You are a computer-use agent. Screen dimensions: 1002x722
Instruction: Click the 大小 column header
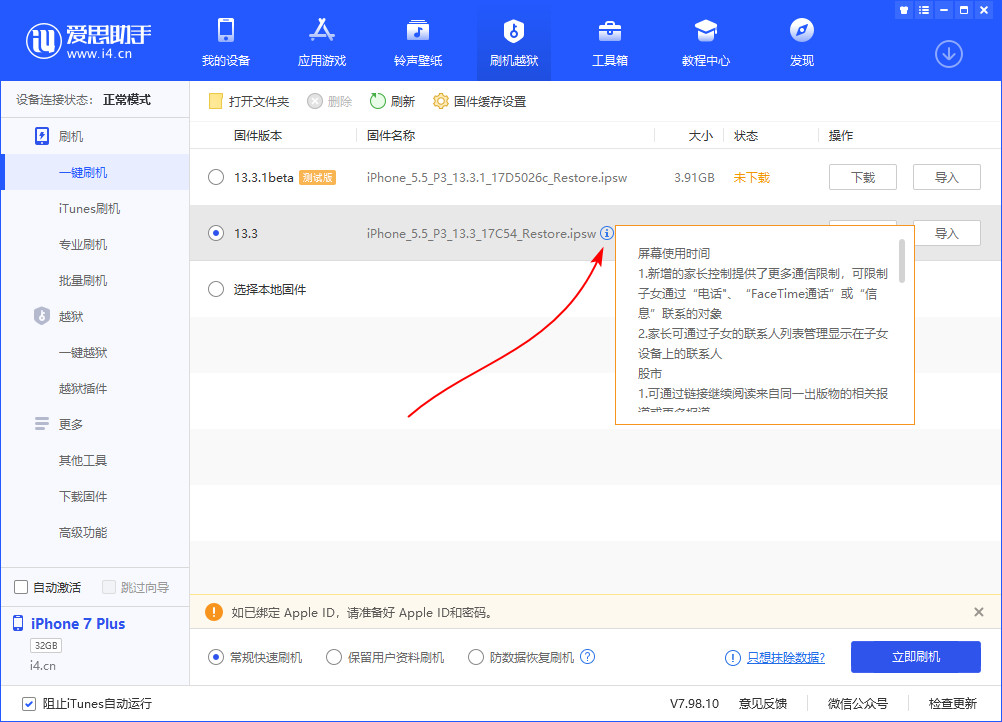point(700,135)
